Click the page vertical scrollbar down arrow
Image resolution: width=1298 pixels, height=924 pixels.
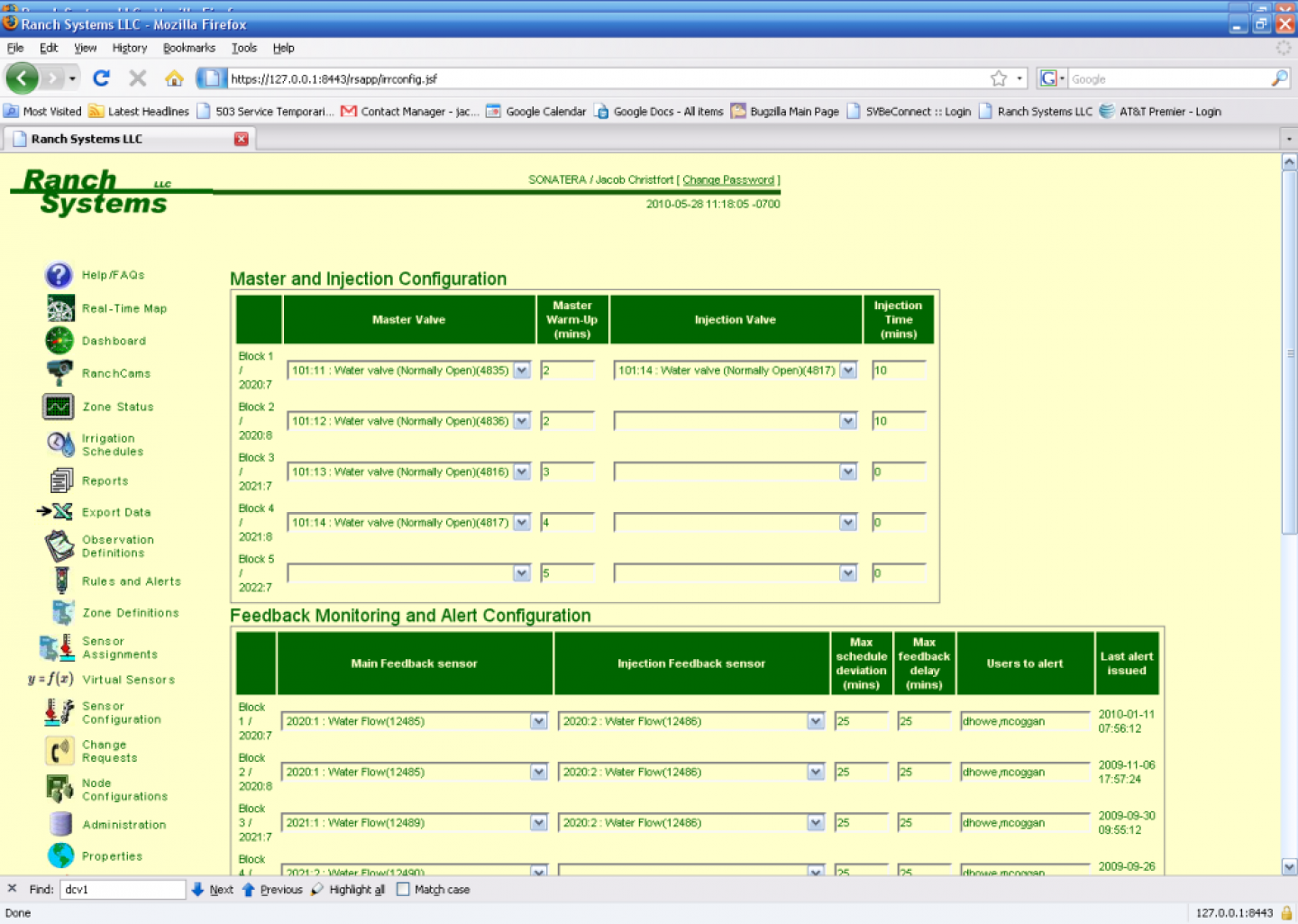[1289, 866]
